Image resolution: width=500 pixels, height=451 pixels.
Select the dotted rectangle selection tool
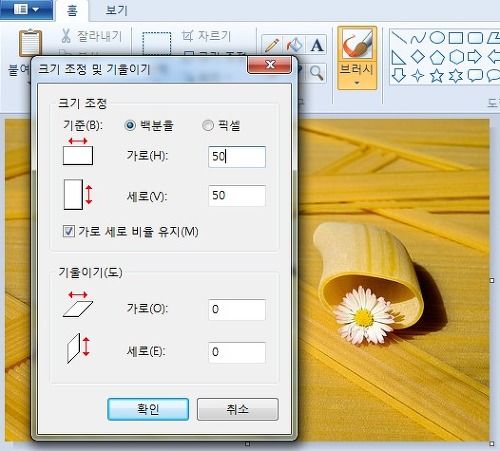pyautogui.click(x=156, y=43)
